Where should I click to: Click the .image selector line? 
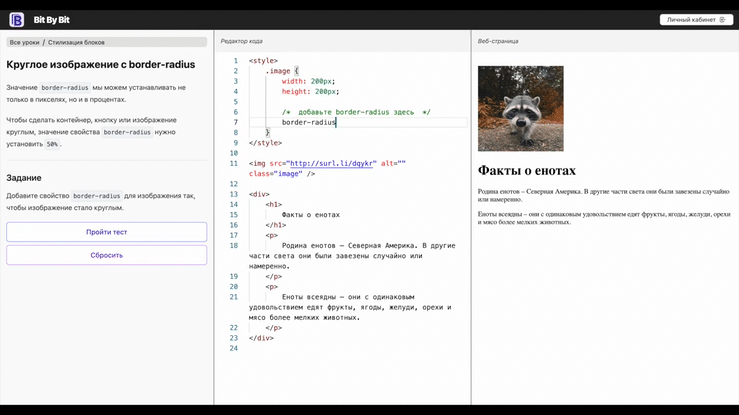pos(282,71)
